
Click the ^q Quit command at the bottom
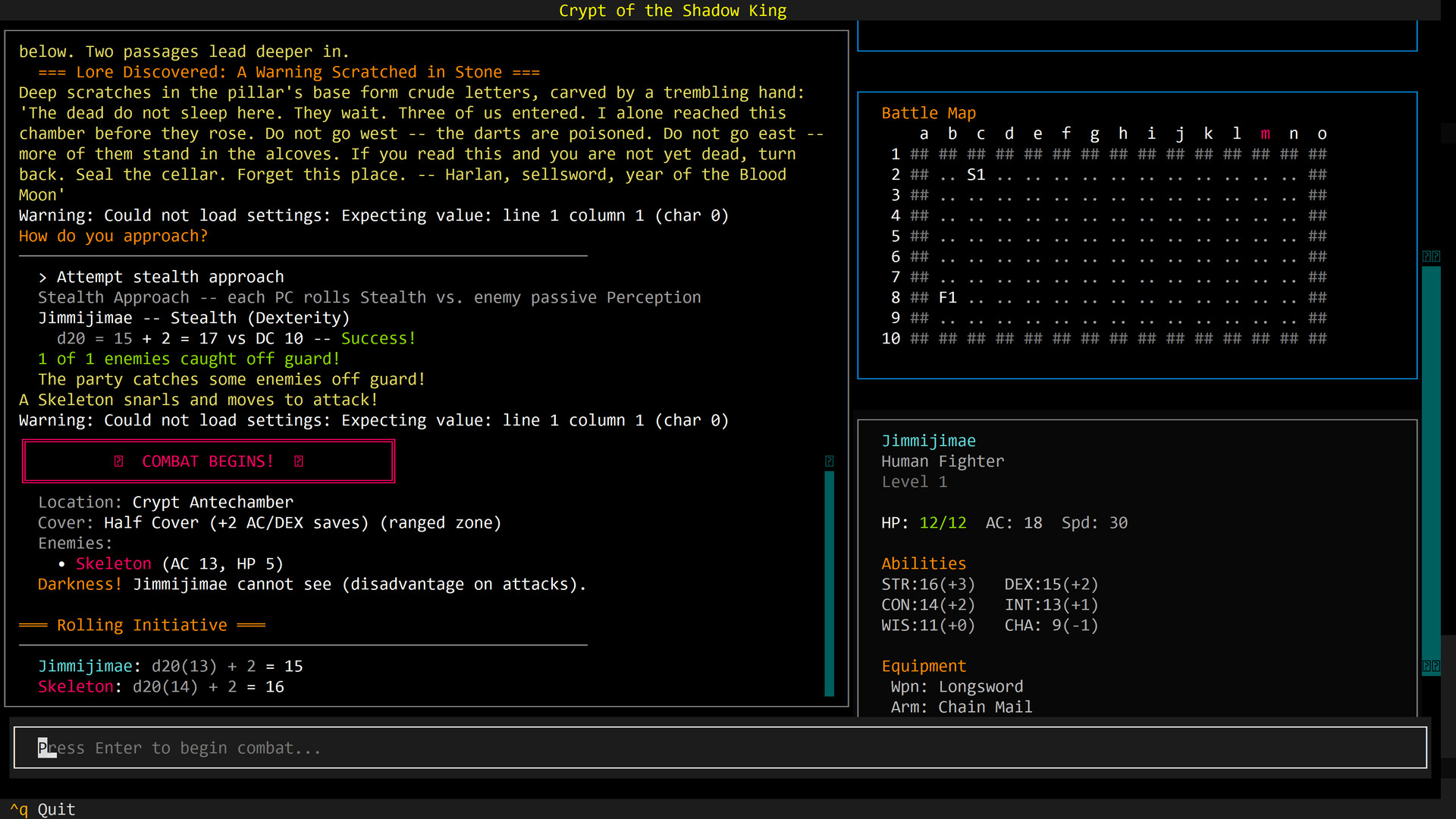point(42,809)
